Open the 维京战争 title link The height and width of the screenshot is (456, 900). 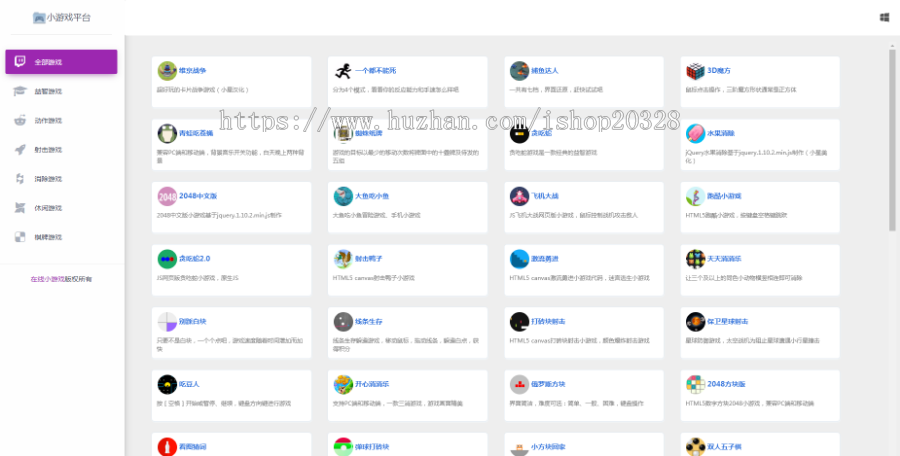click(x=192, y=71)
